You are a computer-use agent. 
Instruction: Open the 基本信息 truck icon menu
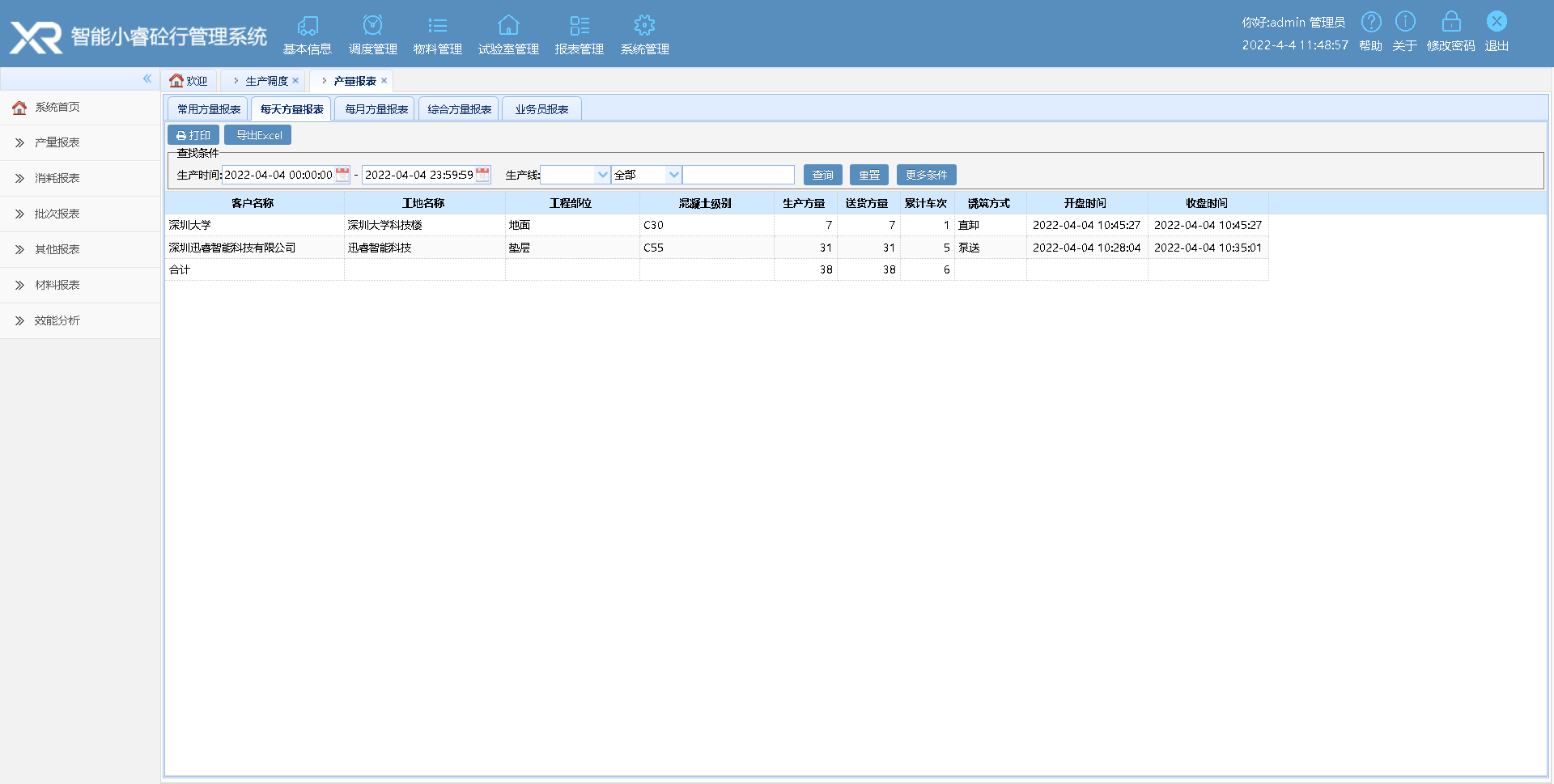click(308, 26)
